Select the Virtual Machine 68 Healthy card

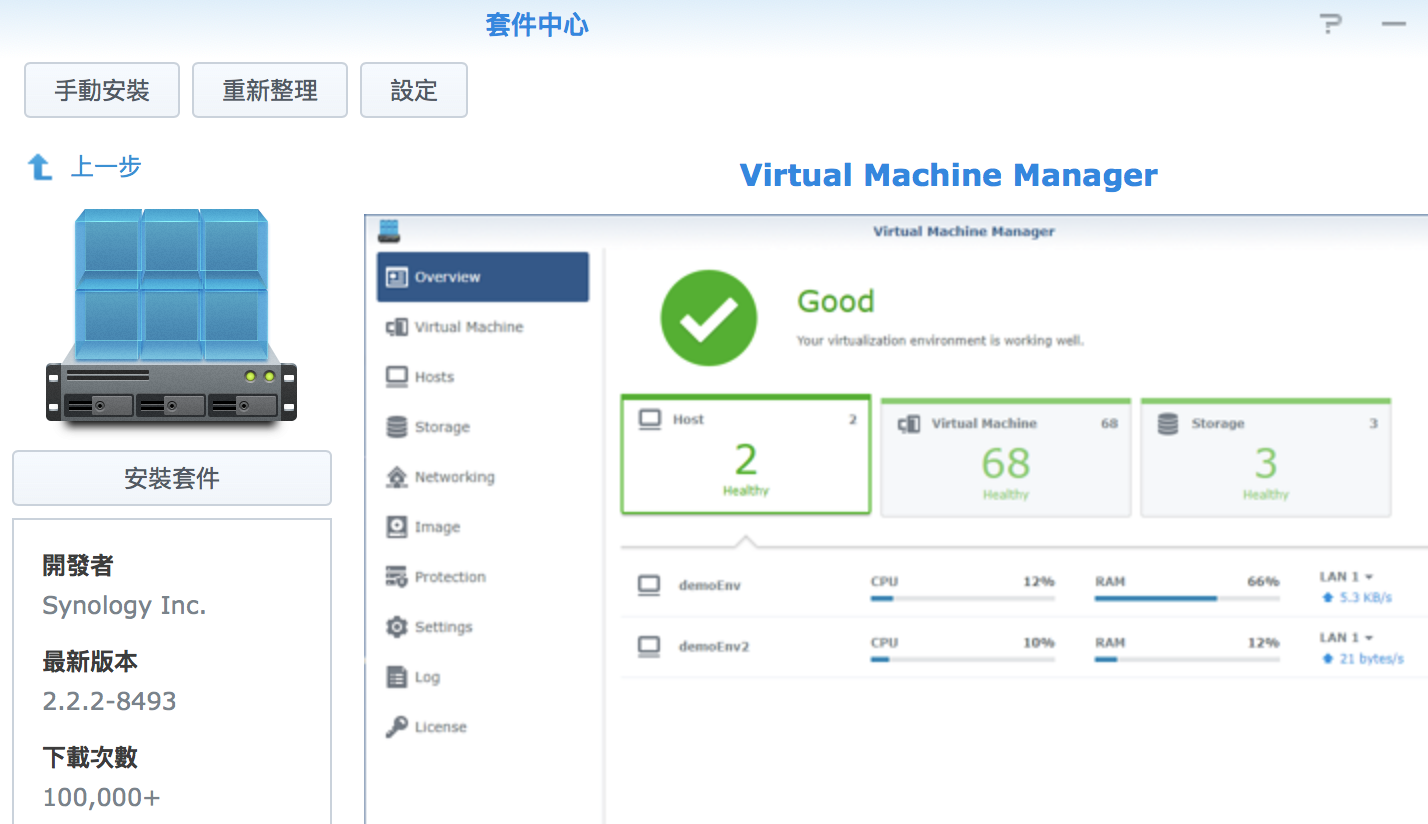pos(1005,458)
